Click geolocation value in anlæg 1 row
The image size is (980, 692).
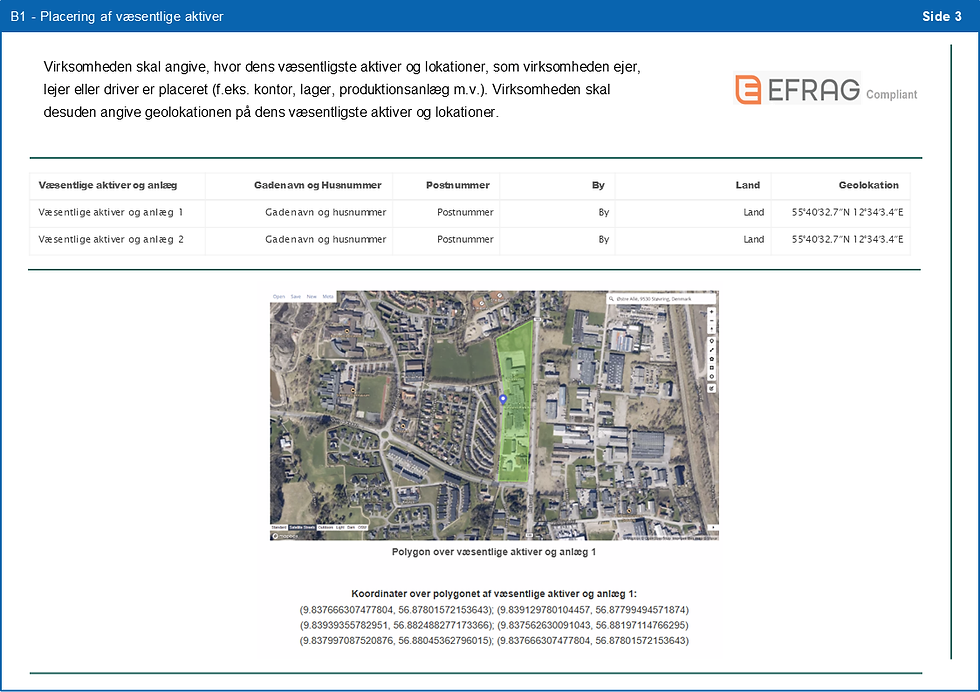(848, 213)
